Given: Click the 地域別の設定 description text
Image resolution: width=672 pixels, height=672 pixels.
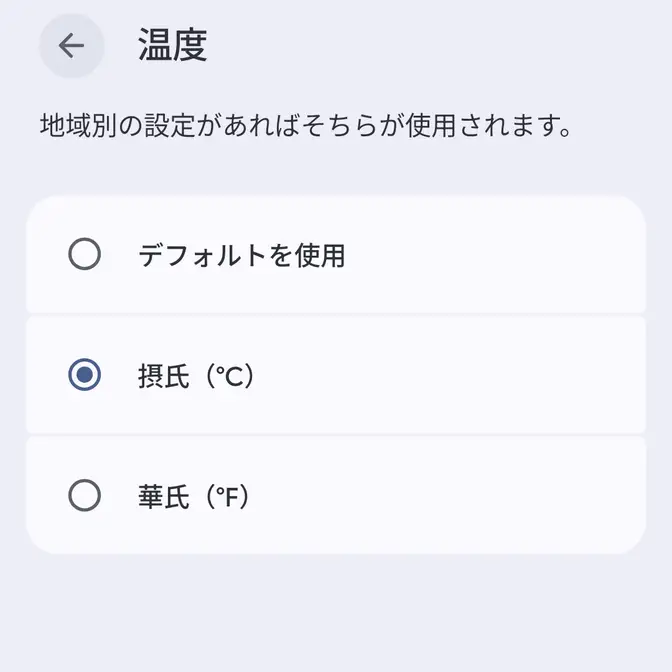Looking at the screenshot, I should (305, 128).
